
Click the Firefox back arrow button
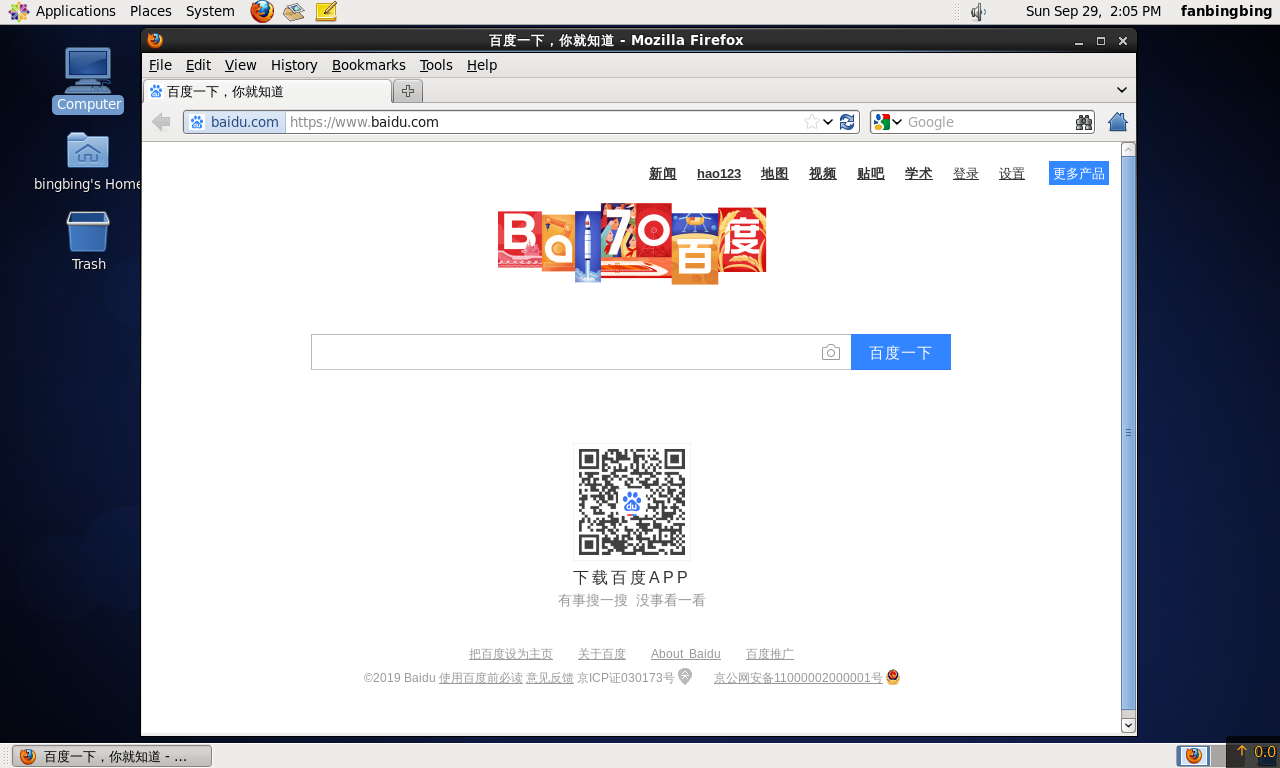point(161,122)
